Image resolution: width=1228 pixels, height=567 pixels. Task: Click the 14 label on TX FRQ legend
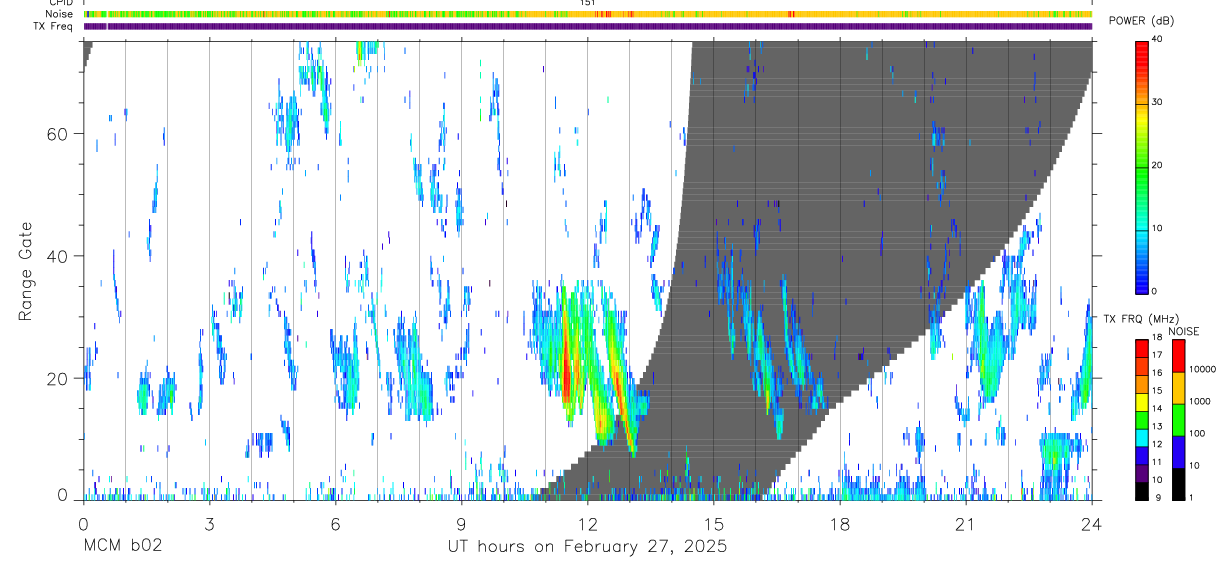1157,409
